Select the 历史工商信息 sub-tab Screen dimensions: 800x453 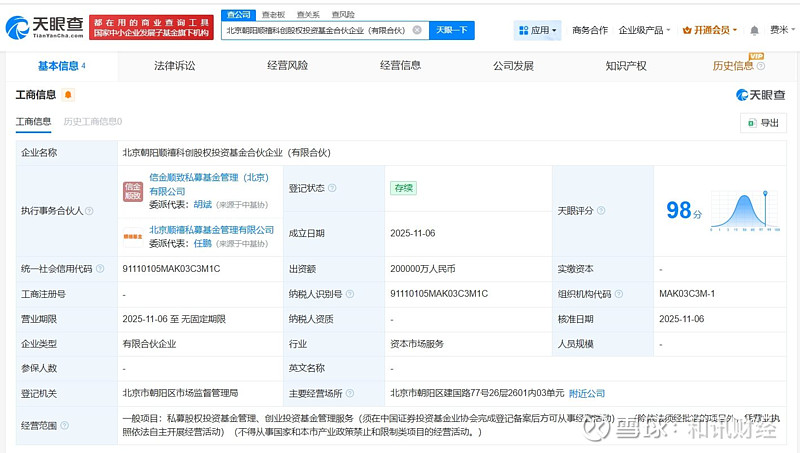tap(92, 122)
